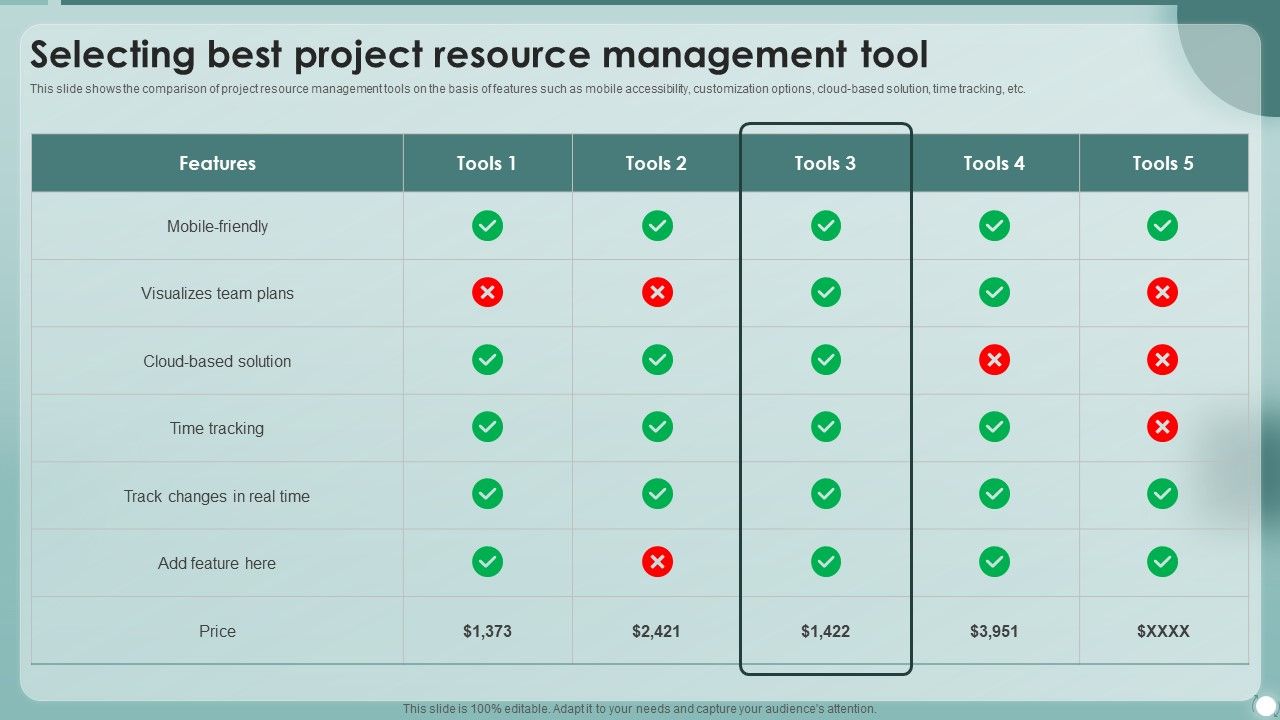
Task: Select the $3,951 price for Tools 4
Action: pyautogui.click(x=994, y=631)
